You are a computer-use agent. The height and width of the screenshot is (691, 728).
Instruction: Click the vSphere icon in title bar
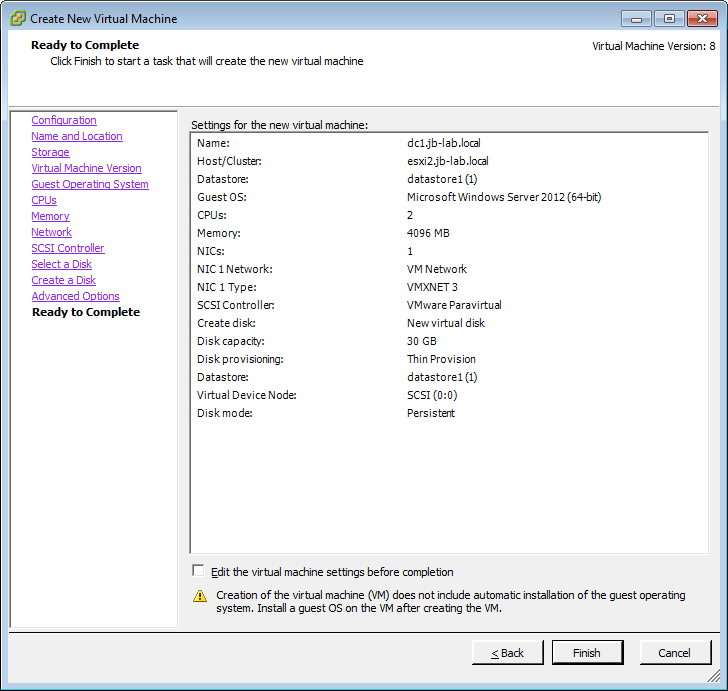pyautogui.click(x=17, y=18)
